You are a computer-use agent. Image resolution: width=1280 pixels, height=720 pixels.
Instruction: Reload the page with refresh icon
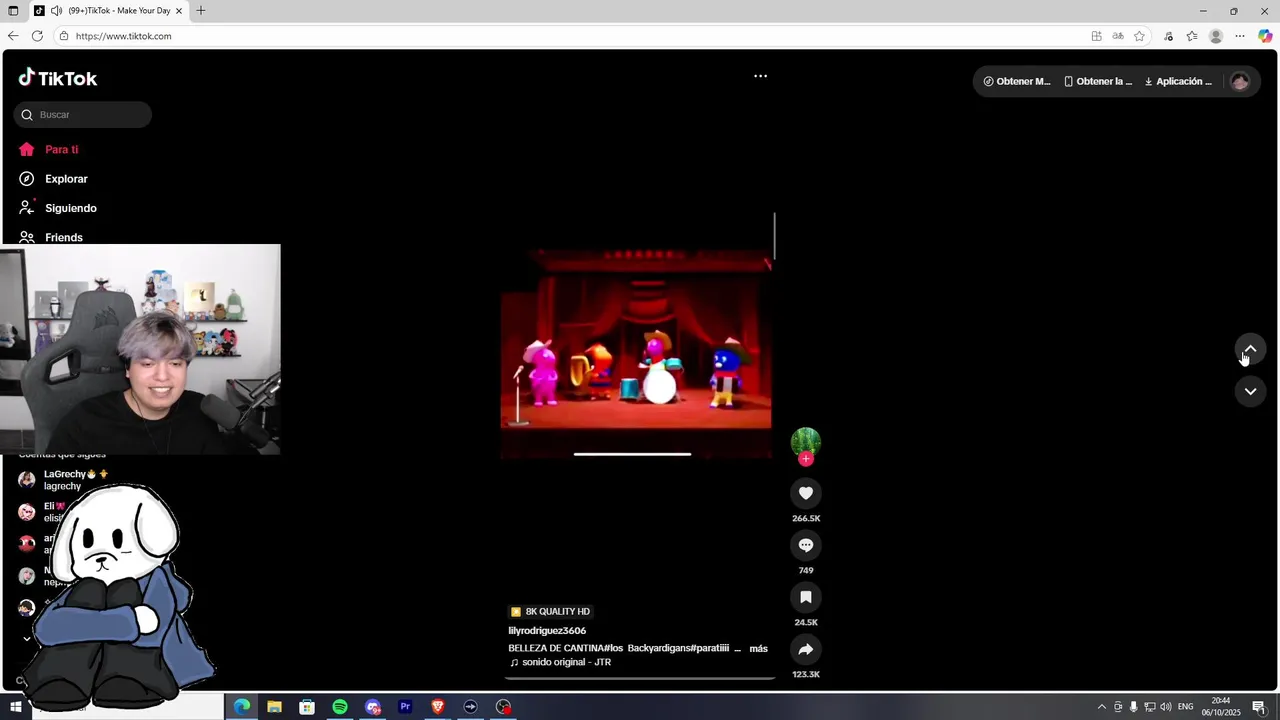pos(37,36)
